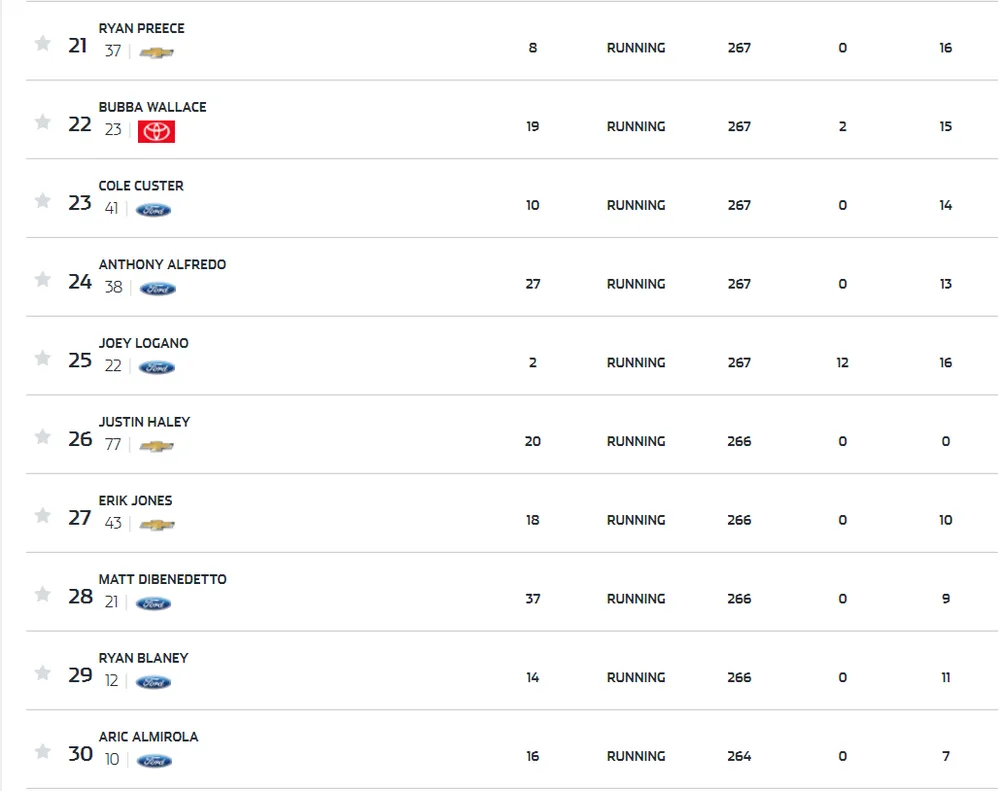Open Joey Logano's driver page
Image resolution: width=1000 pixels, height=791 pixels.
143,343
